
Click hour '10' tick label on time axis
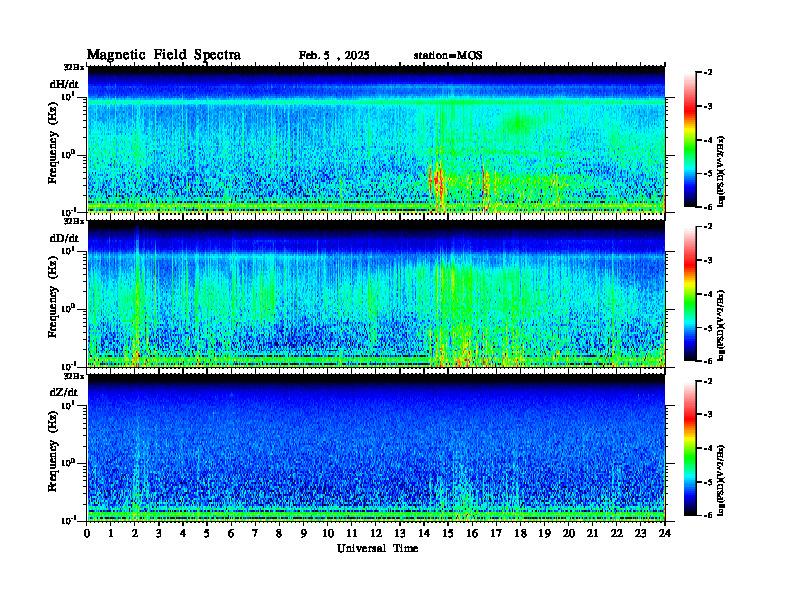(328, 534)
